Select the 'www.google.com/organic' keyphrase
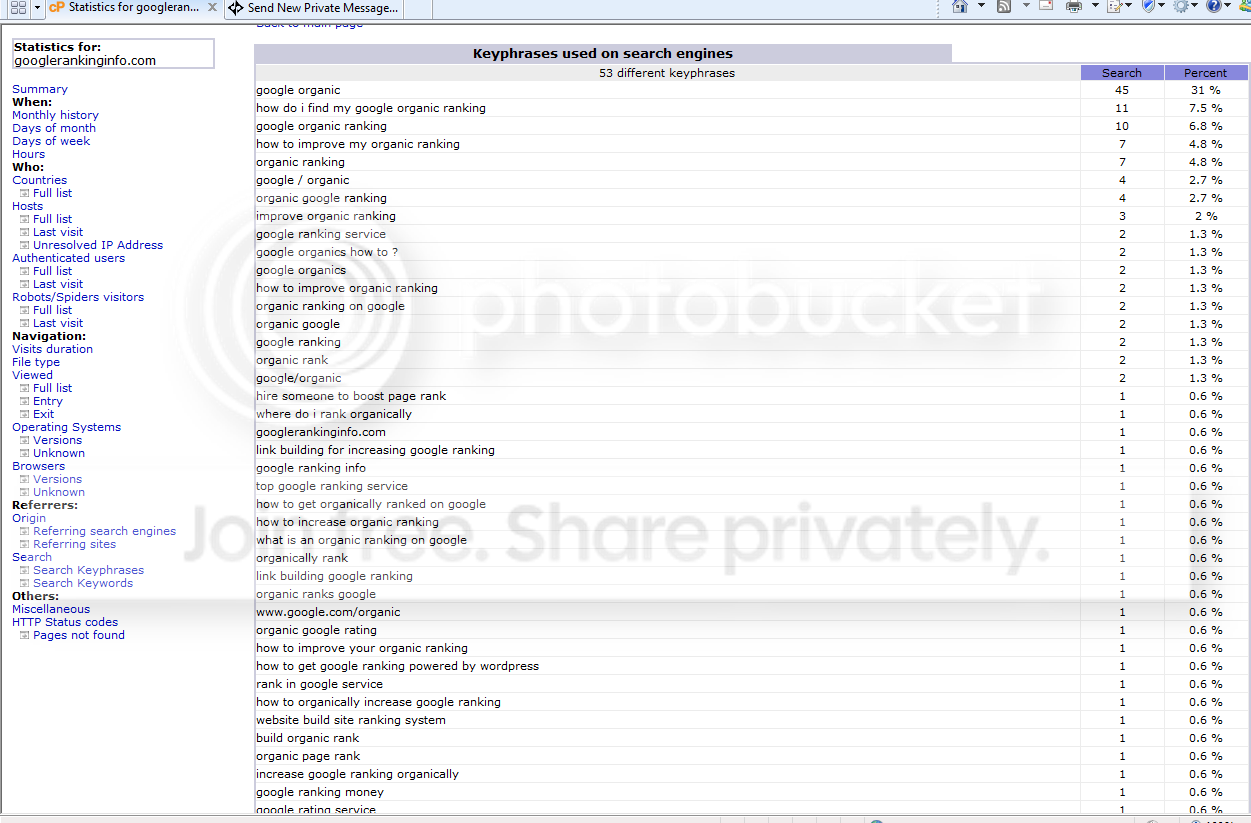Image resolution: width=1251 pixels, height=823 pixels. [x=328, y=612]
